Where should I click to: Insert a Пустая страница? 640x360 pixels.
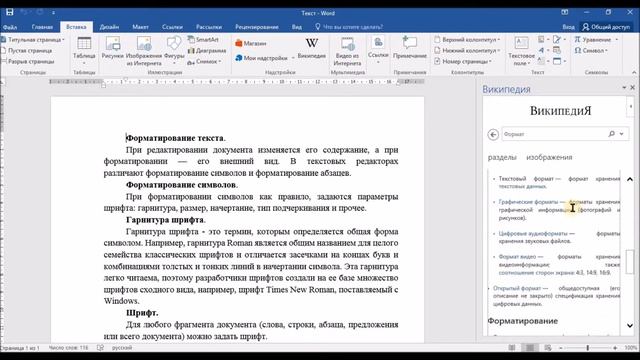coord(27,51)
